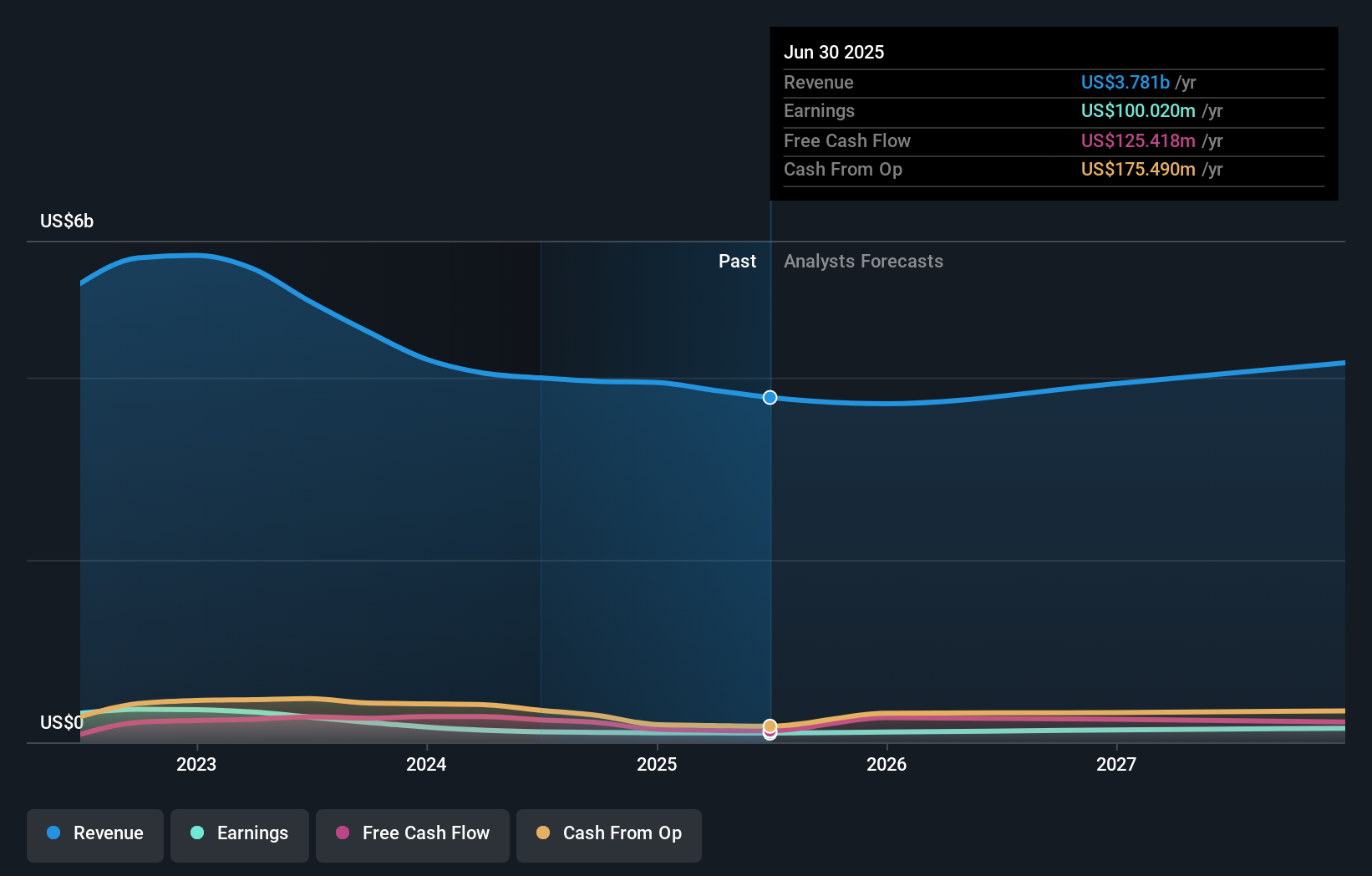Screen dimensions: 1372x876
Task: Click the Cash From Op orange data point
Action: pyautogui.click(x=770, y=726)
